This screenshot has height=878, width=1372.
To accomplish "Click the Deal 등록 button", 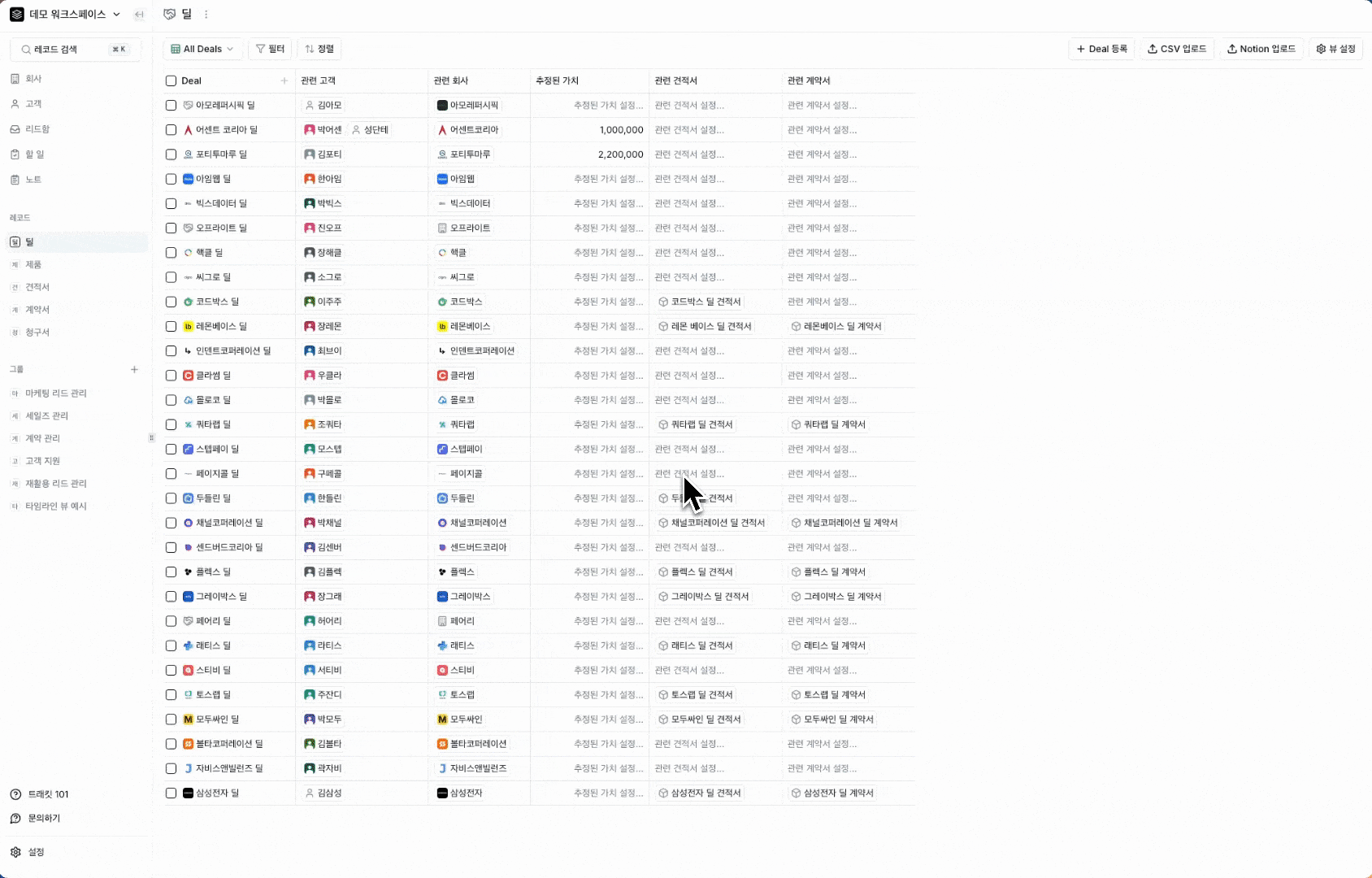I will point(1101,49).
